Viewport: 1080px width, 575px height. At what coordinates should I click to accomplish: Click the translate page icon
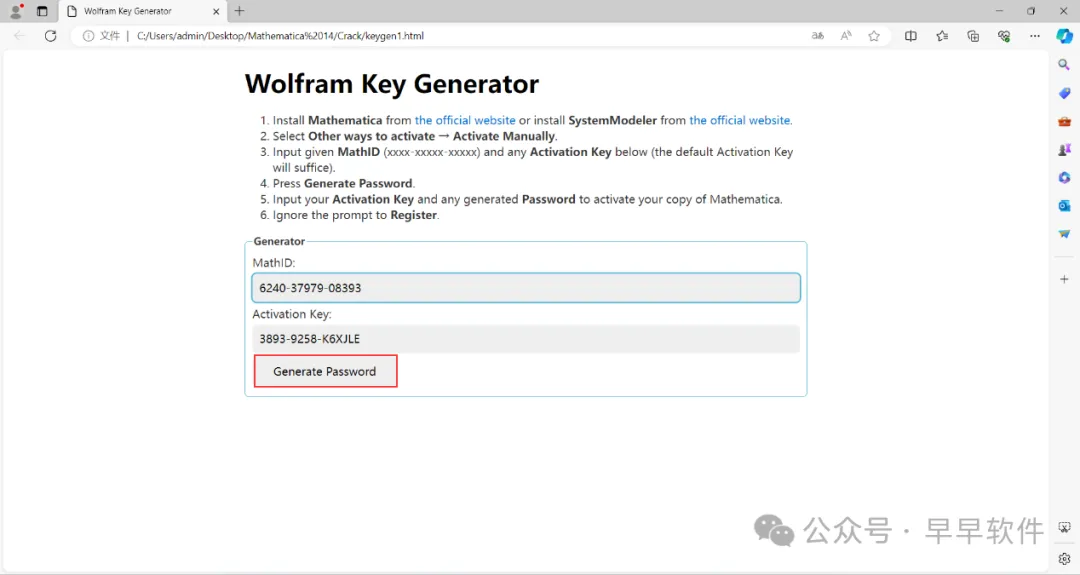818,36
